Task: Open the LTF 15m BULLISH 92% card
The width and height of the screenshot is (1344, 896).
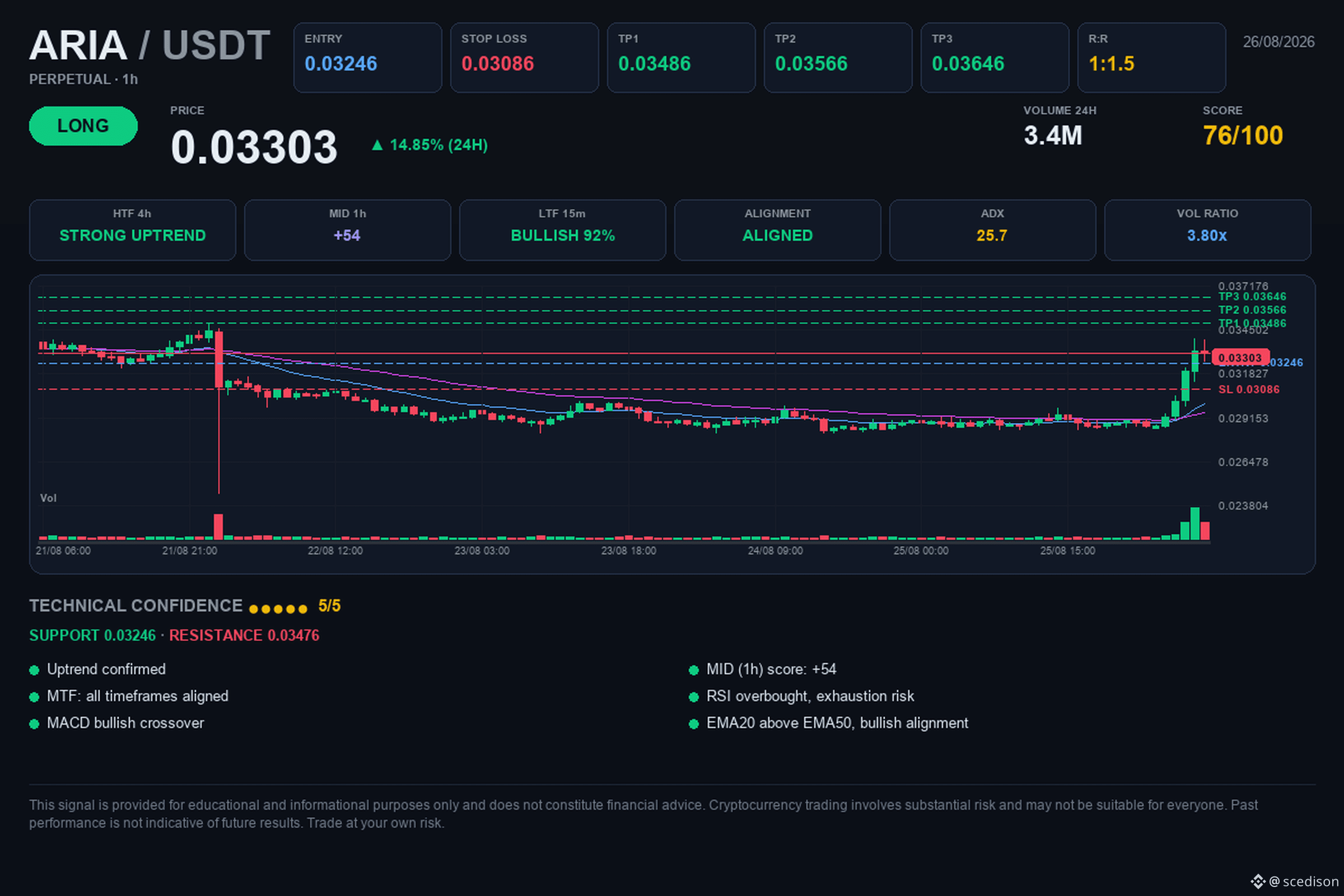Action: pyautogui.click(x=563, y=230)
